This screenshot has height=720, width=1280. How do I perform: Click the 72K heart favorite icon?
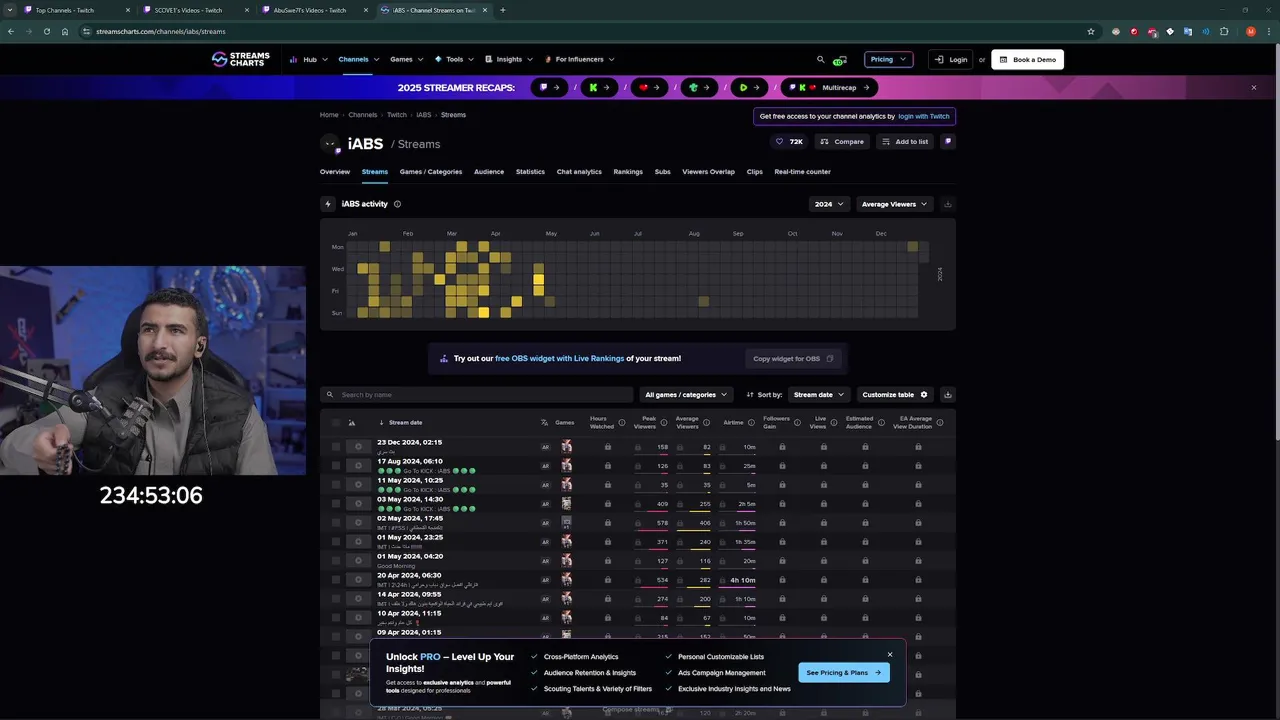pyautogui.click(x=780, y=142)
